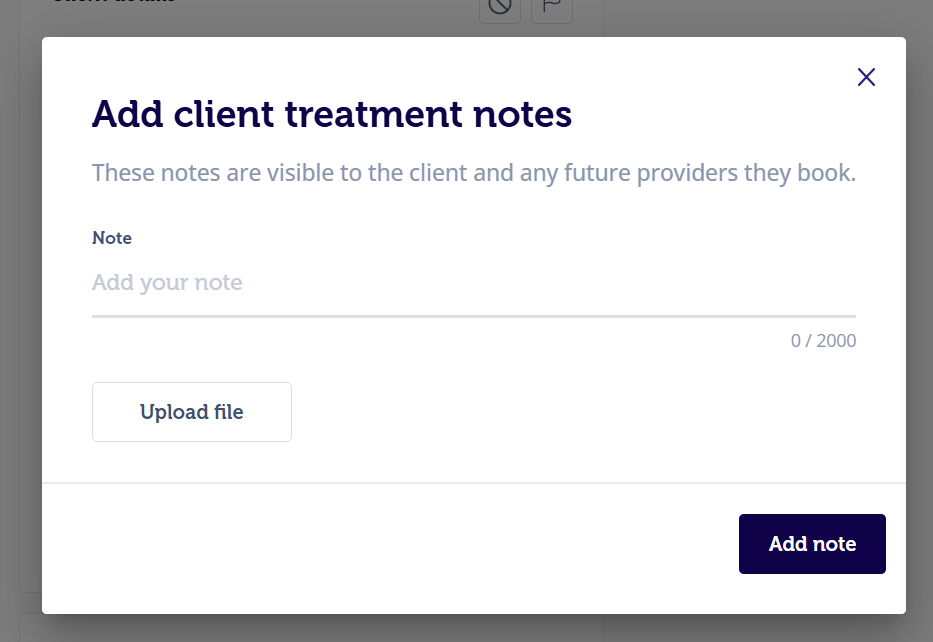
Task: Click the block client icon behind dialog
Action: pos(500,7)
